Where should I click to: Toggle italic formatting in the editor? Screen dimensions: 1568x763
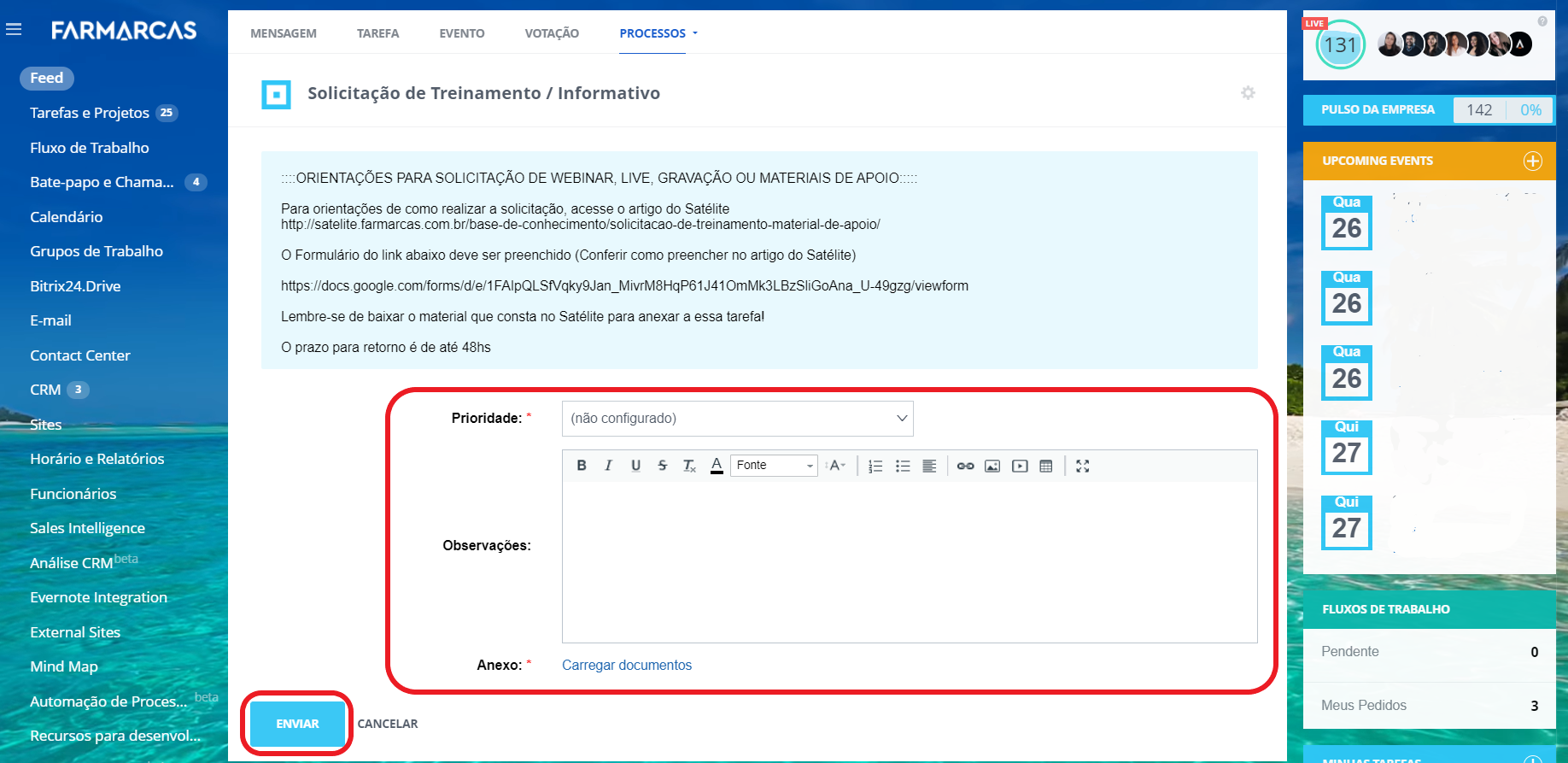click(608, 466)
